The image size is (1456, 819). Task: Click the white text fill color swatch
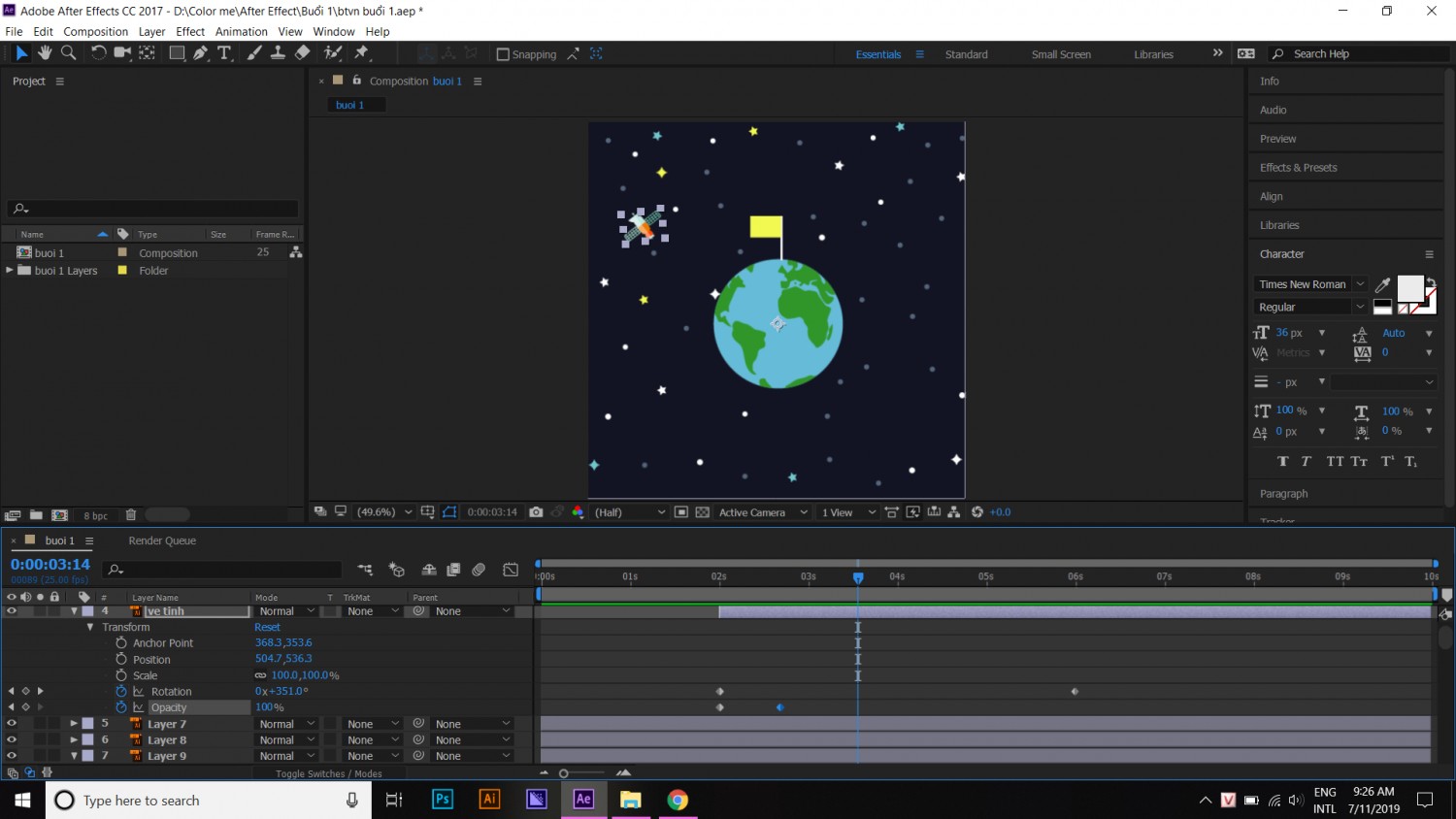1409,288
